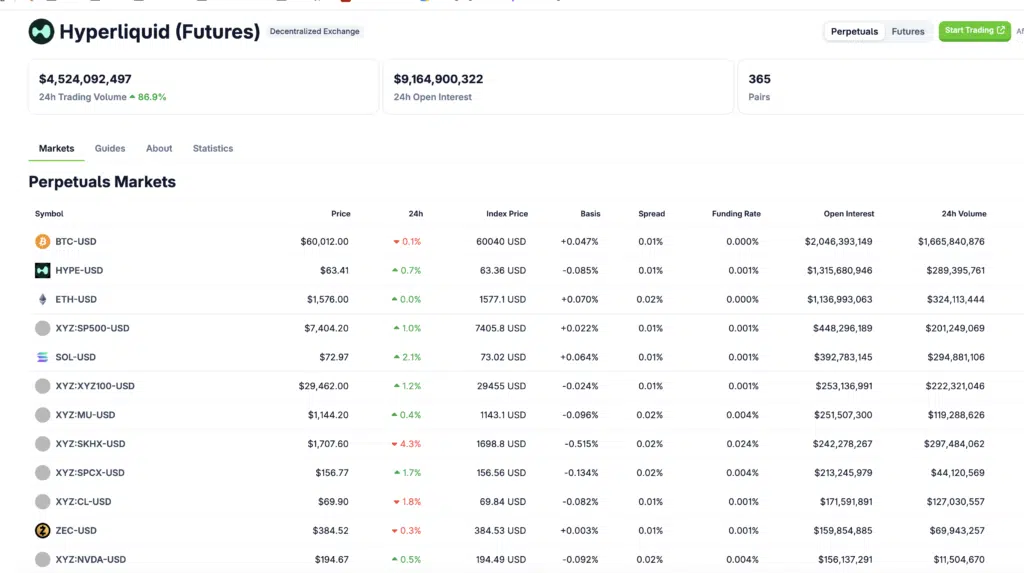Sort by the 24h Volume column header

tap(963, 214)
